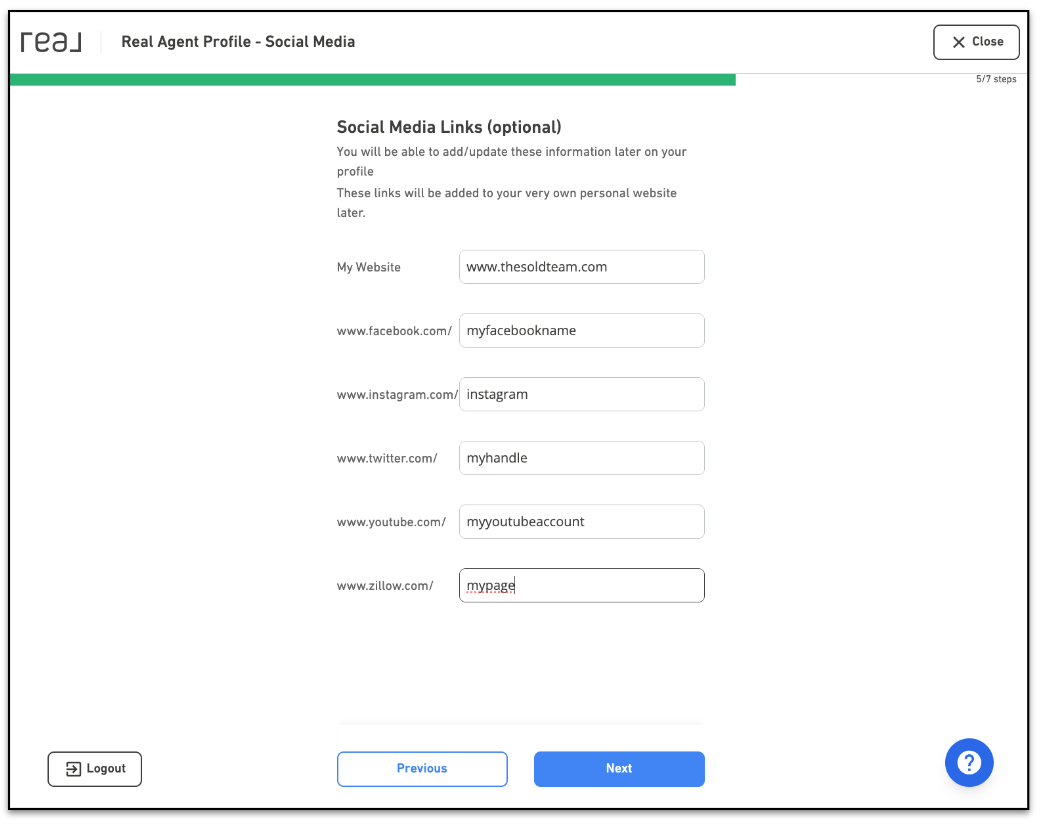Click the My Website input field
The height and width of the screenshot is (826, 1046).
click(582, 267)
